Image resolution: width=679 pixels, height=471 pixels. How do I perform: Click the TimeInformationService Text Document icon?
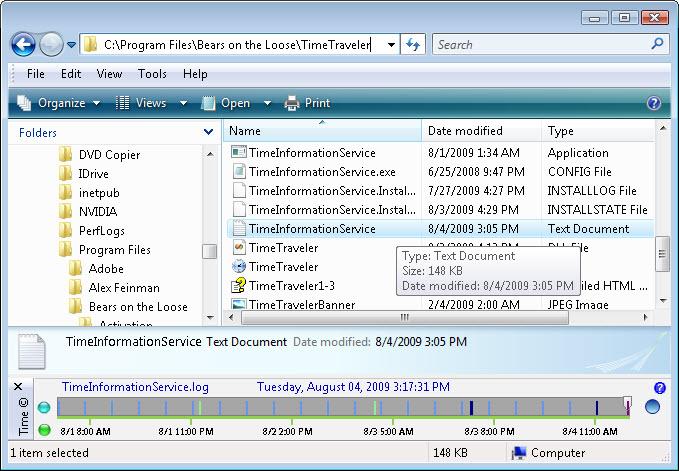tap(239, 229)
